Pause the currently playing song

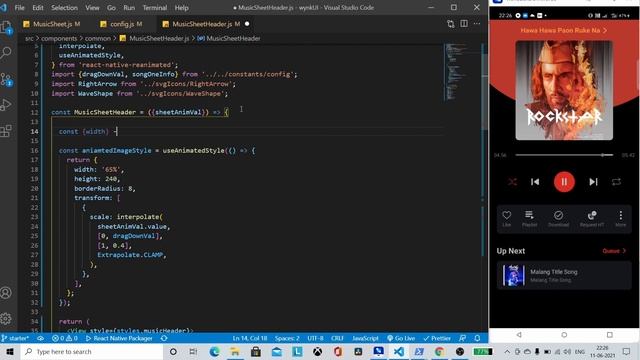pyautogui.click(x=564, y=182)
